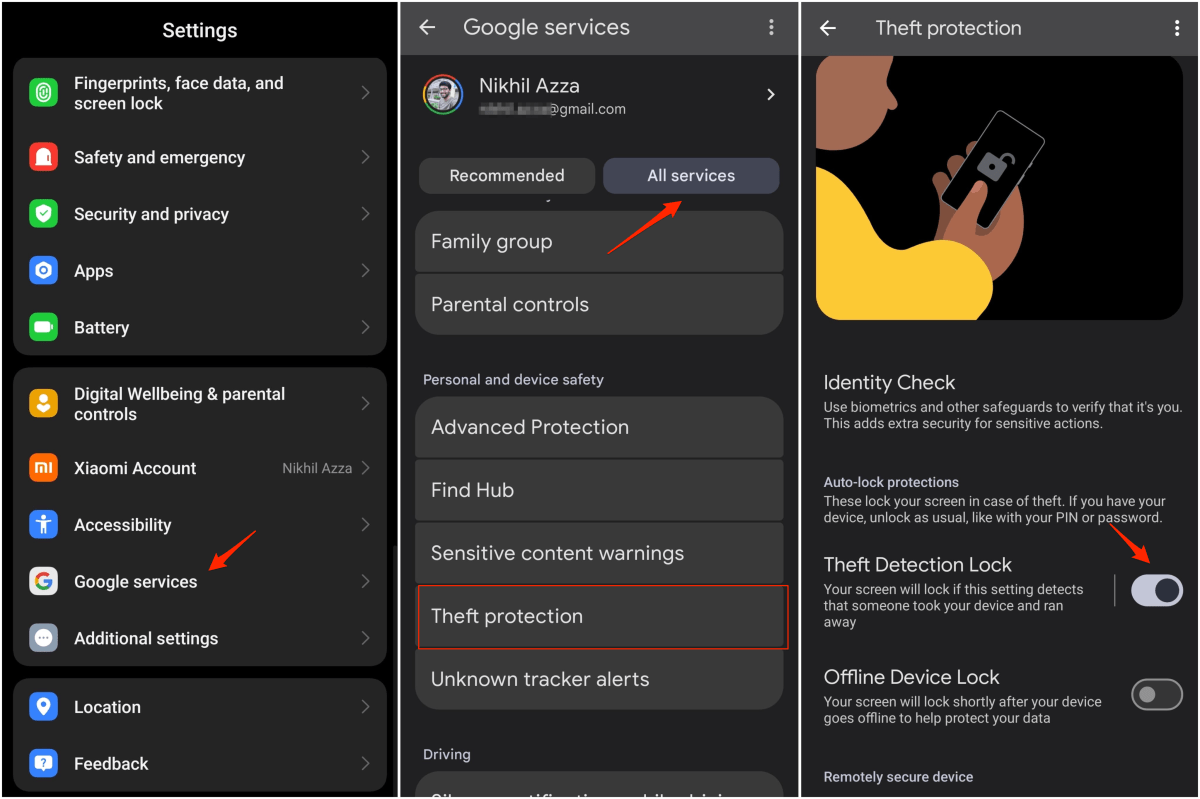1200x799 pixels.
Task: Tap the gmail.com email address
Action: click(x=552, y=110)
